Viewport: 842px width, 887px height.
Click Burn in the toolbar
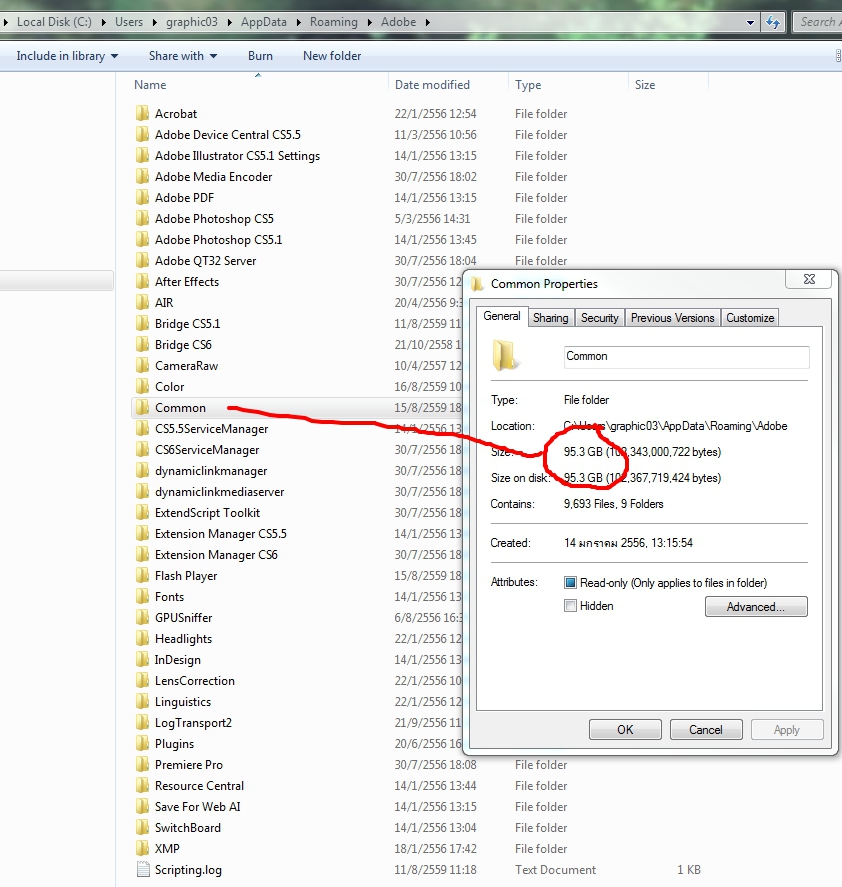[260, 55]
